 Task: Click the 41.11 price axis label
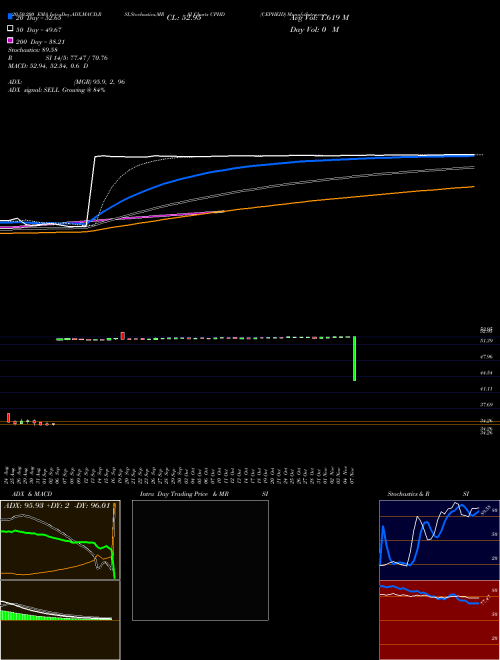486,389
